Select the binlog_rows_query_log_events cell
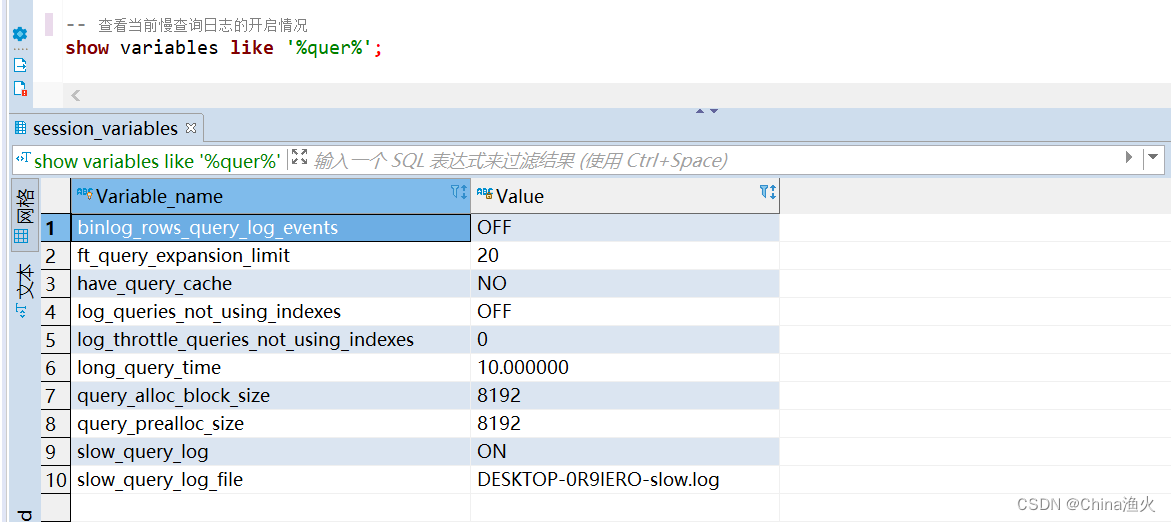This screenshot has height=522, width=1171. [270, 228]
